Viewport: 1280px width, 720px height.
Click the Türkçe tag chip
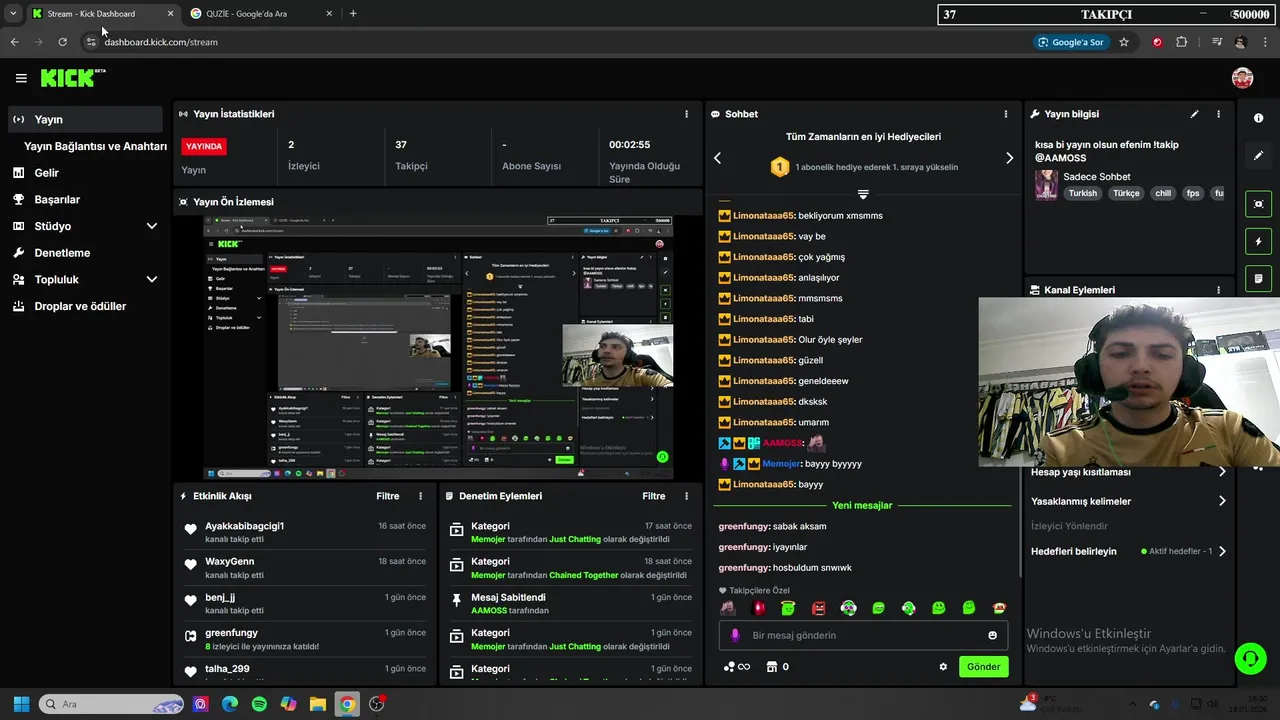(1126, 193)
